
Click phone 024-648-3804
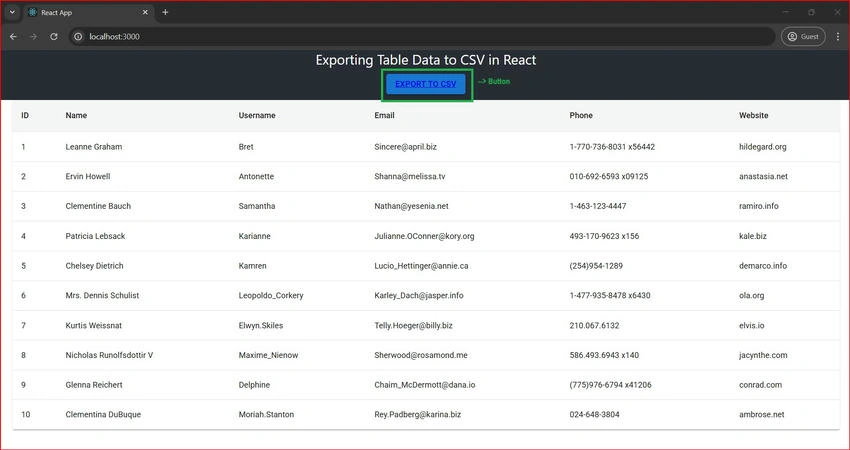tap(594, 414)
